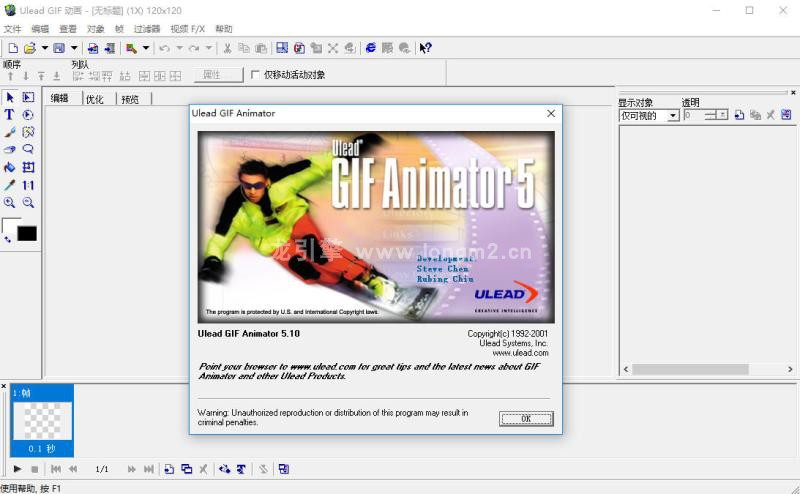The width and height of the screenshot is (800, 494).
Task: Open the Redo history dropdown arrow
Action: click(209, 48)
